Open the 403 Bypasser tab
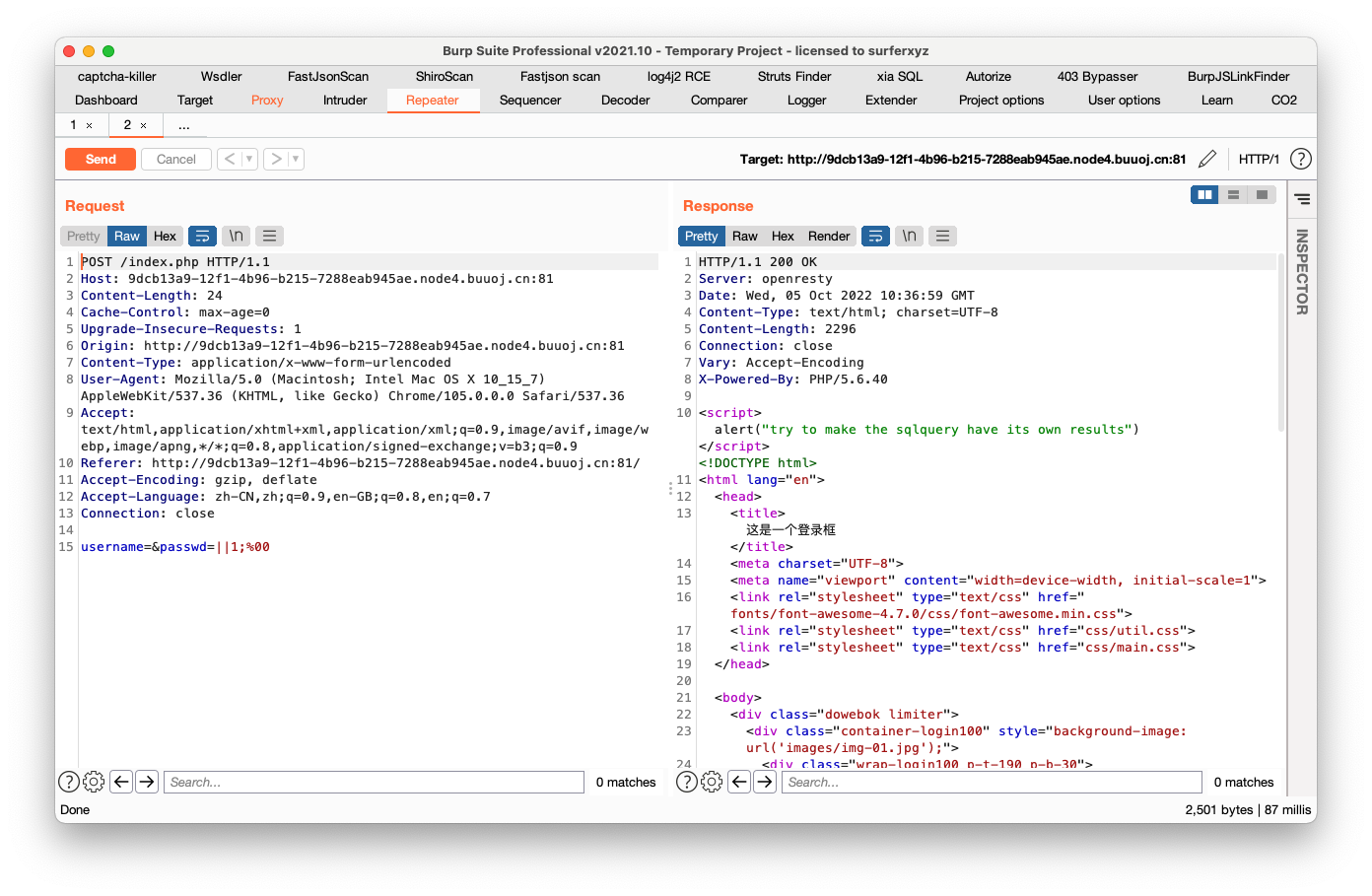 pyautogui.click(x=1098, y=76)
